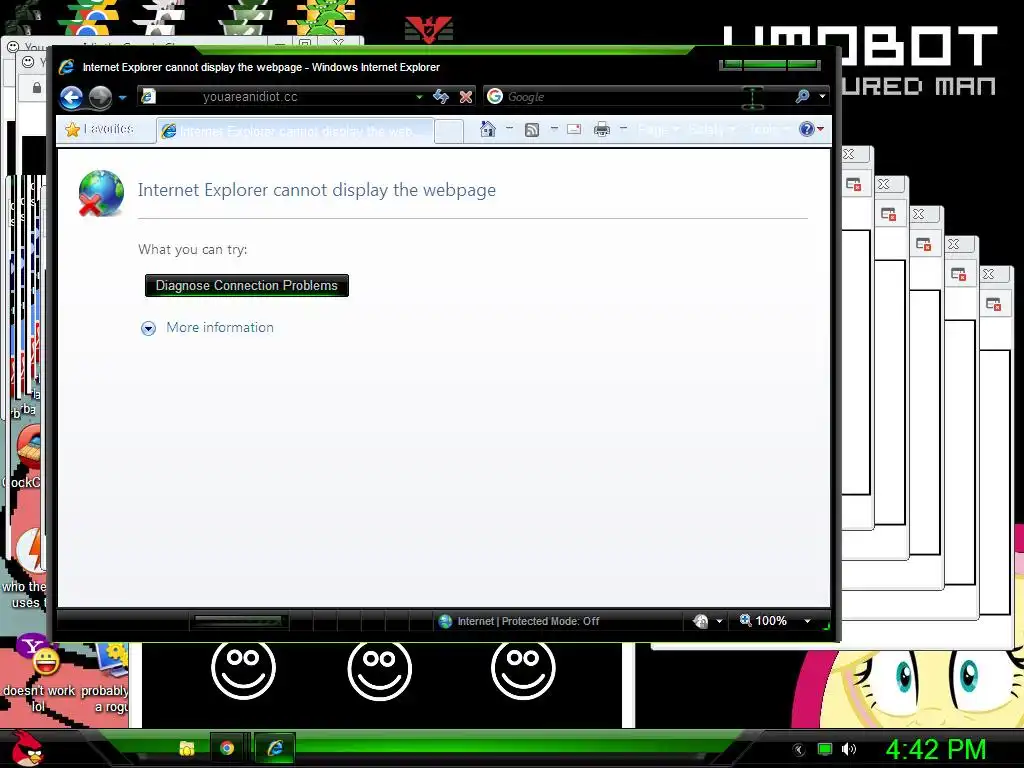The image size is (1024, 768).
Task: Expand the Print options dropdown arrow
Action: pyautogui.click(x=623, y=129)
